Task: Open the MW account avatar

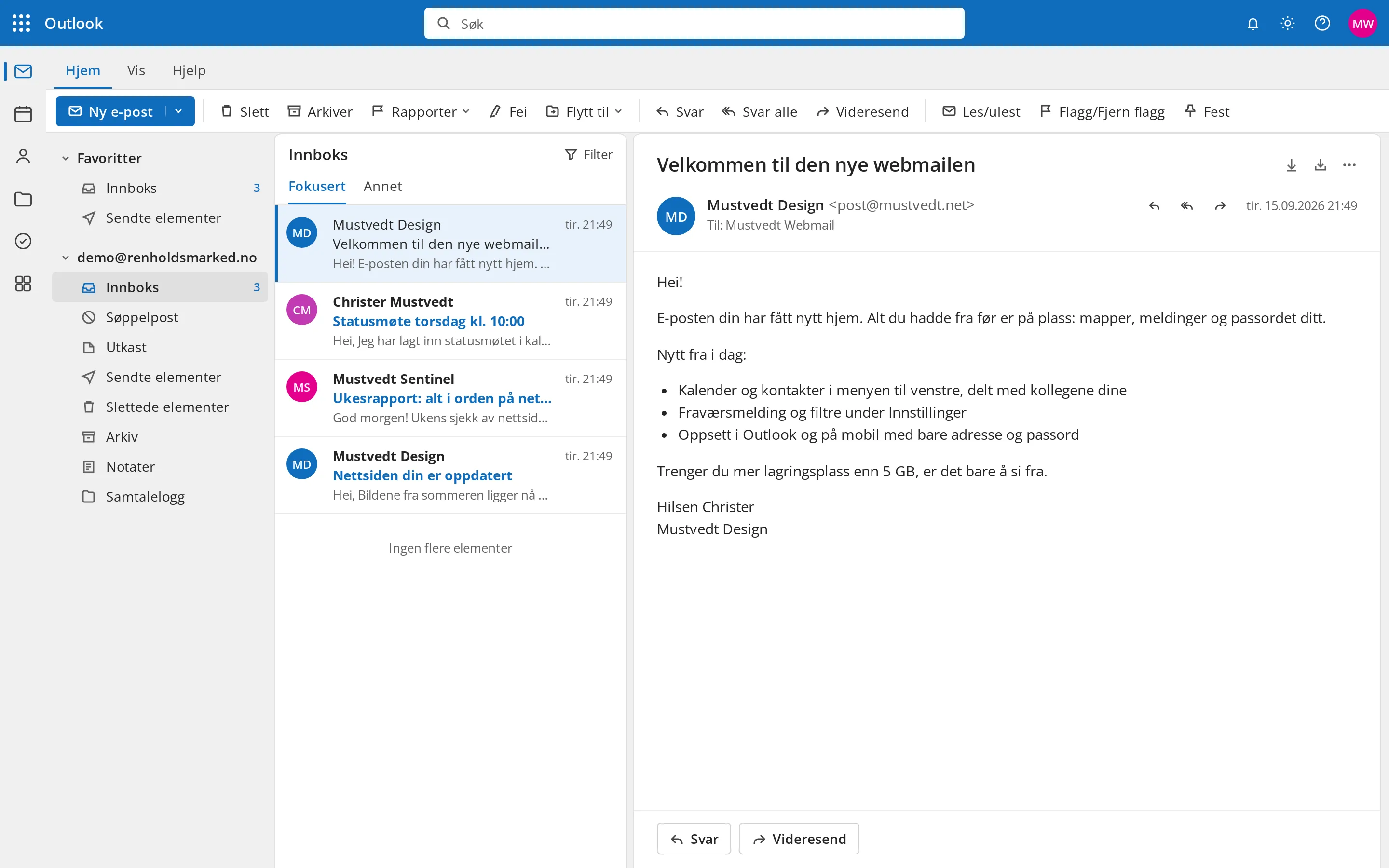Action: point(1362,24)
